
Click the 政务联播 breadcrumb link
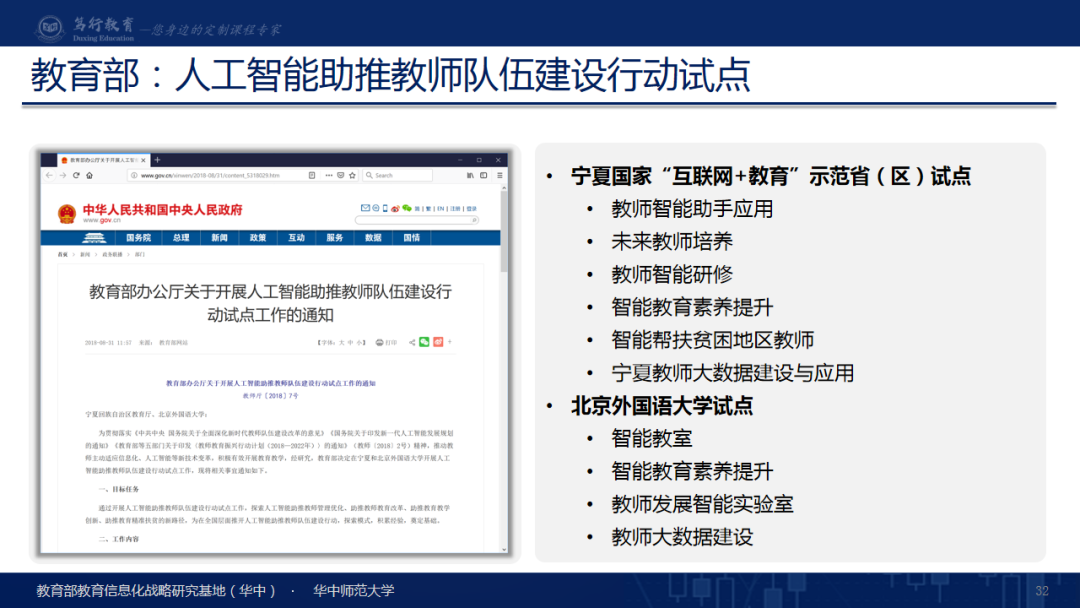112,255
